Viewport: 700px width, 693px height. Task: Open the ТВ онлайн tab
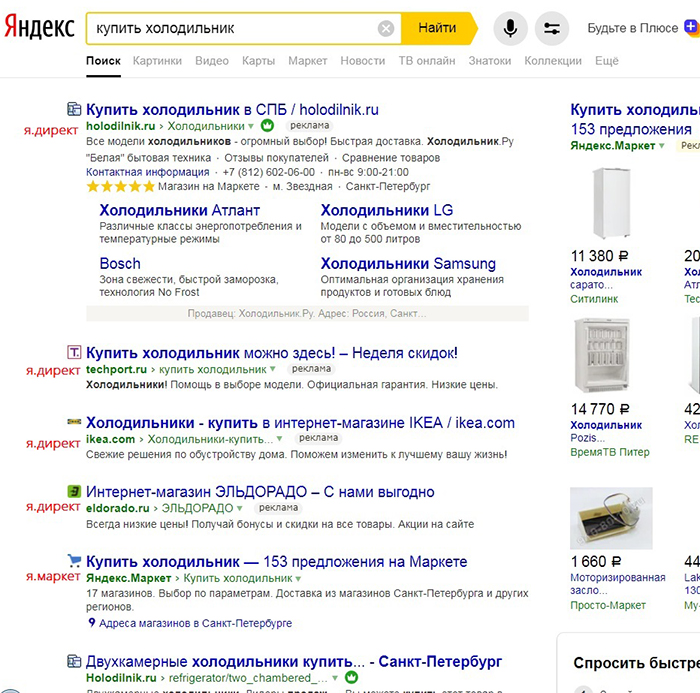(427, 61)
